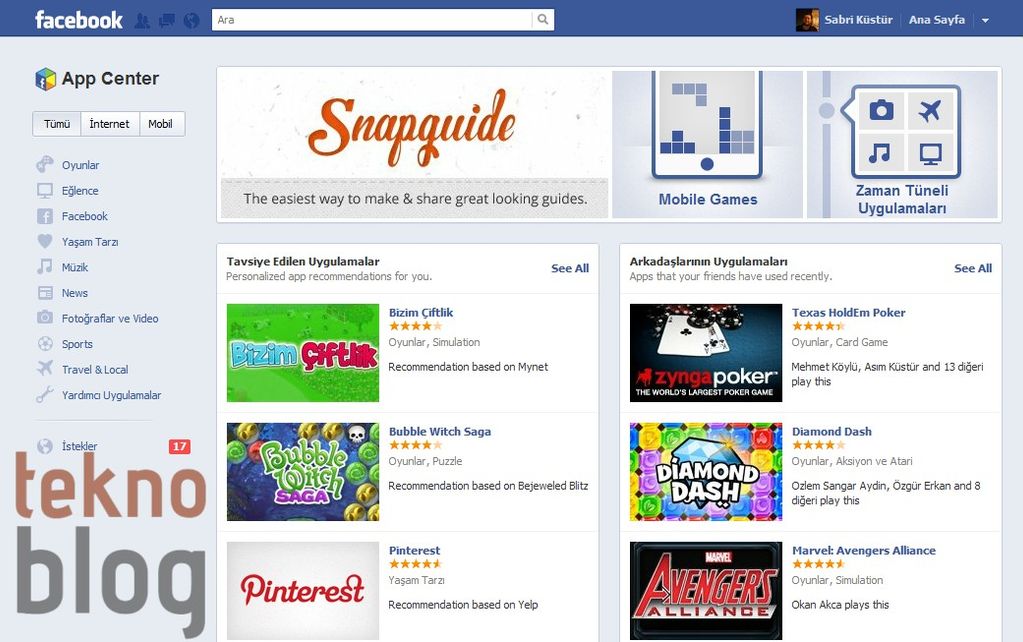Click See All for Arkadaşlarının Uygulamaları
Screen dimensions: 1023x642
click(x=973, y=268)
